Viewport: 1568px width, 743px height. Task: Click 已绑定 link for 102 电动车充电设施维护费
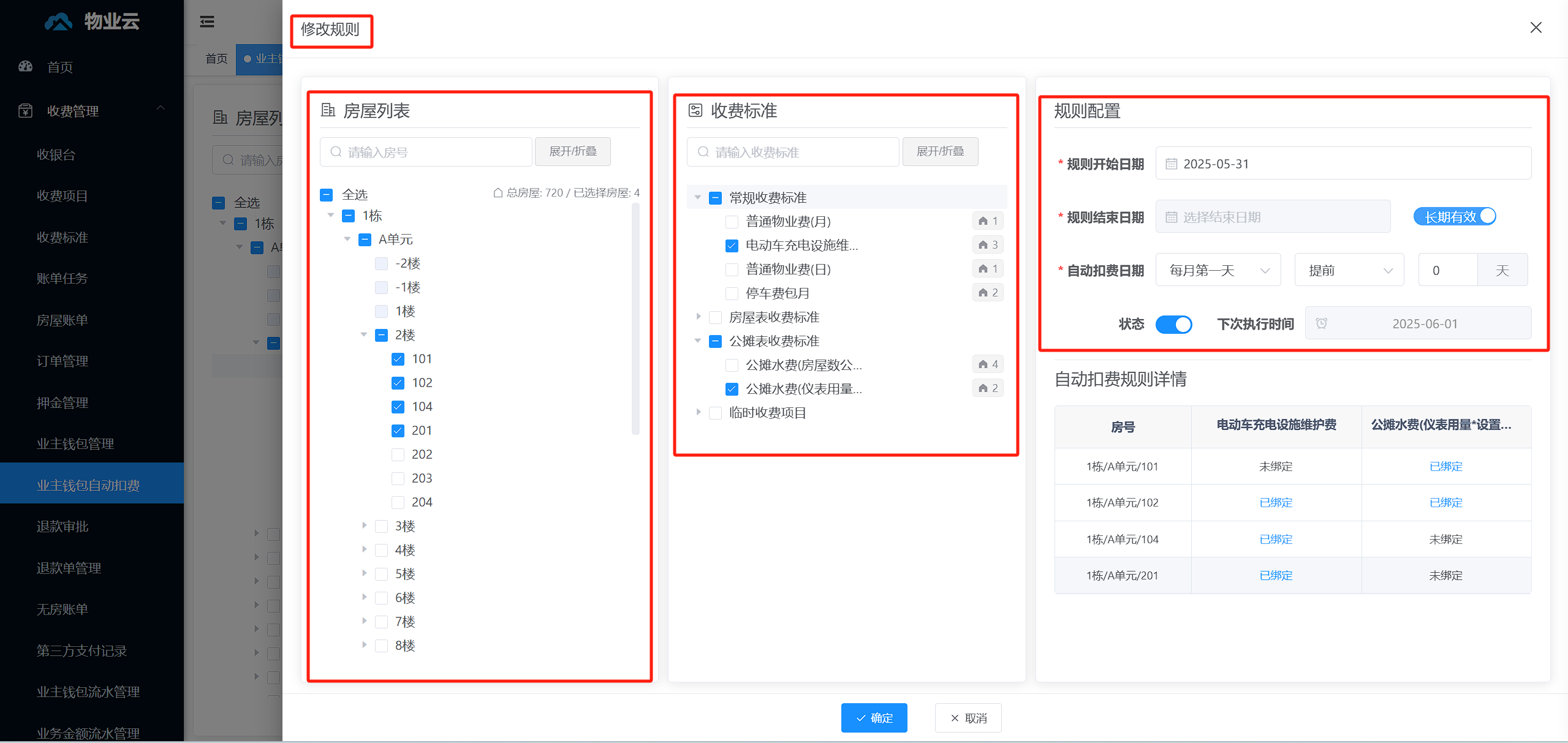[x=1276, y=503]
